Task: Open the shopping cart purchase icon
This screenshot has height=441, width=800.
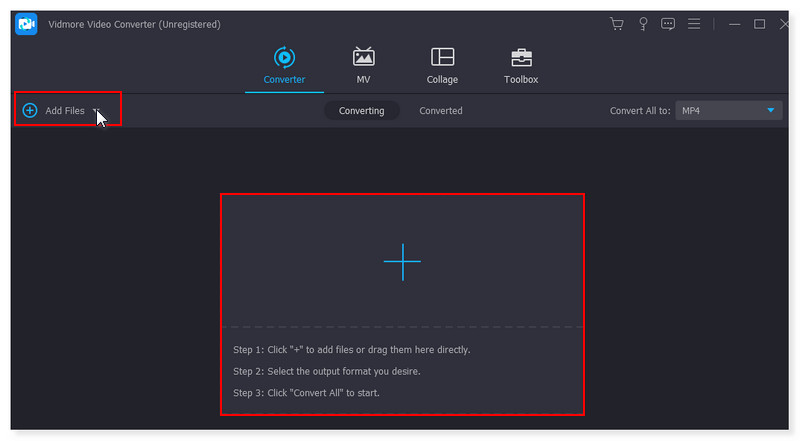Action: click(617, 24)
